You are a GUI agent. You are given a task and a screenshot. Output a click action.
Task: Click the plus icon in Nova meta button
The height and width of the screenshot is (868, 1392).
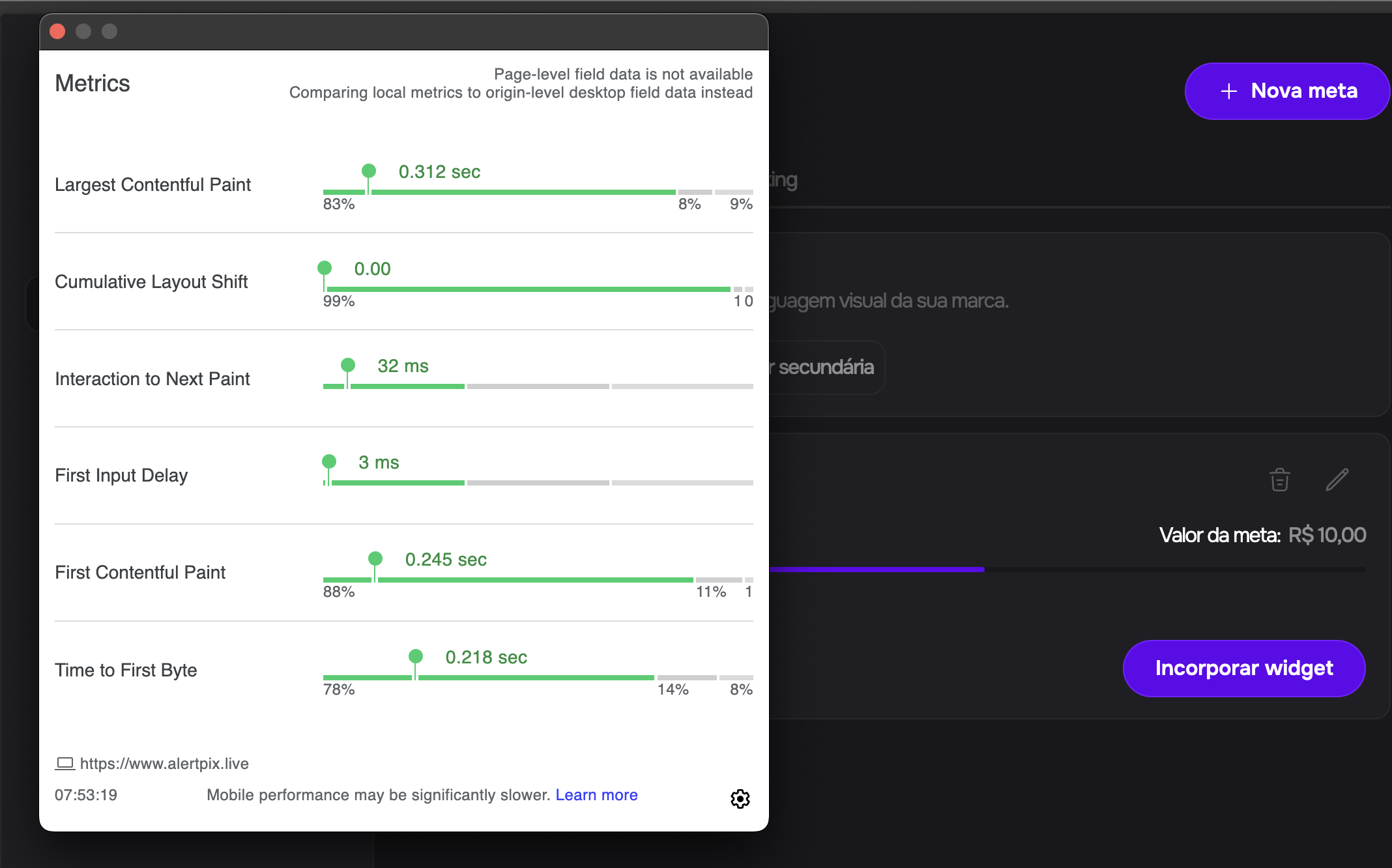click(1228, 91)
